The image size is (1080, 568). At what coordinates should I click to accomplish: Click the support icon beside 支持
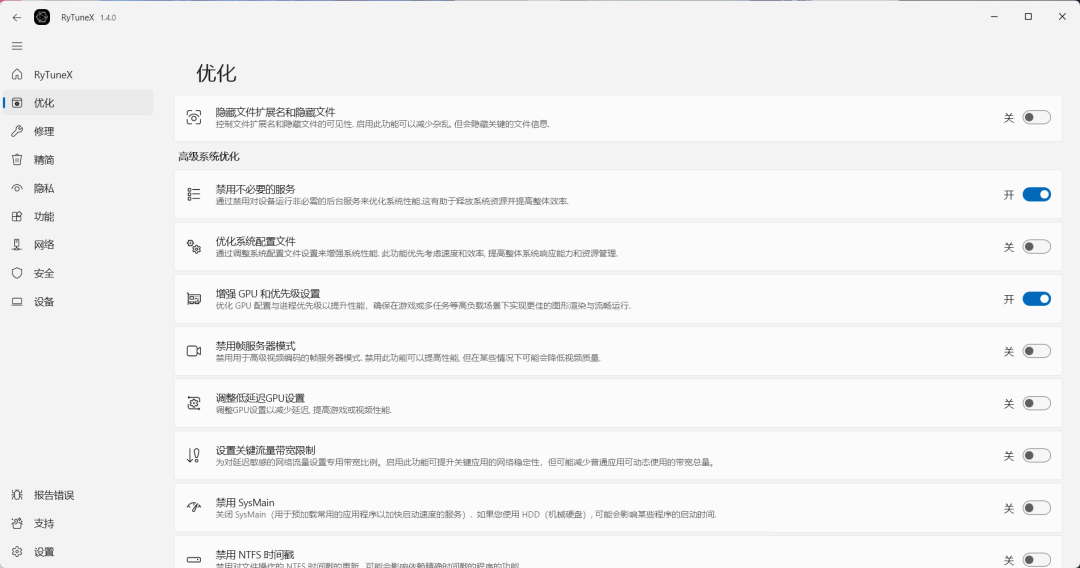click(17, 523)
